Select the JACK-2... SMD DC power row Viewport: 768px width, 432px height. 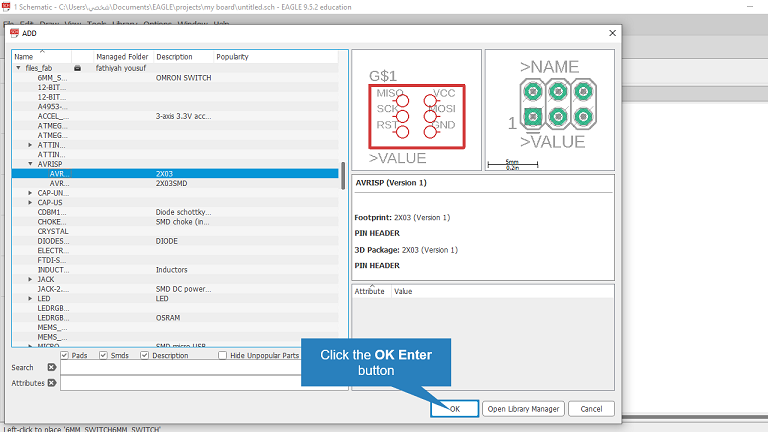click(x=175, y=289)
